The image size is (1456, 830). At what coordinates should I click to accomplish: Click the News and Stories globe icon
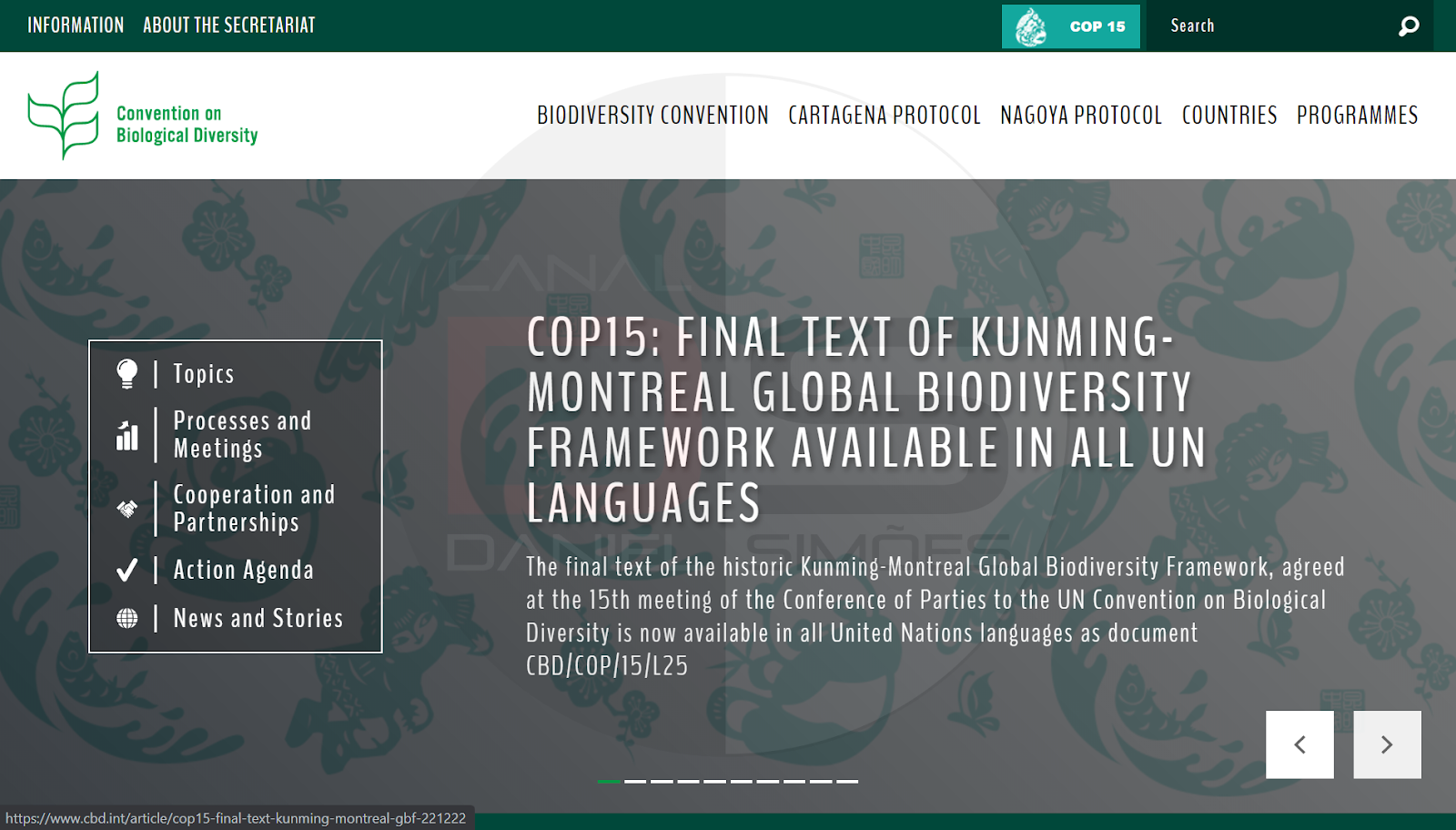click(127, 618)
